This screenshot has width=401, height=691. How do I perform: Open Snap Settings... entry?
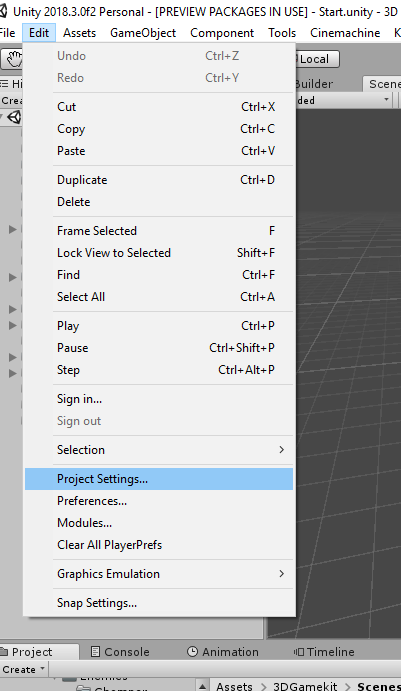click(159, 603)
